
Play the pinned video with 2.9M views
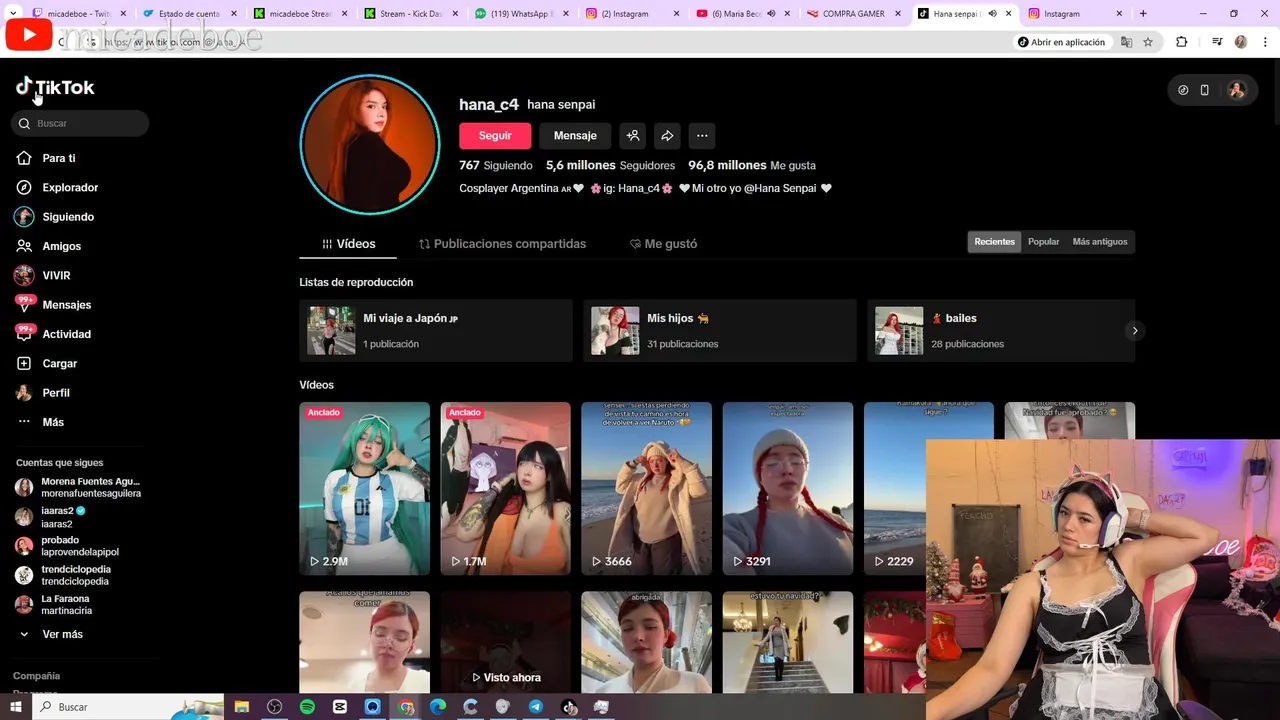pyautogui.click(x=364, y=488)
